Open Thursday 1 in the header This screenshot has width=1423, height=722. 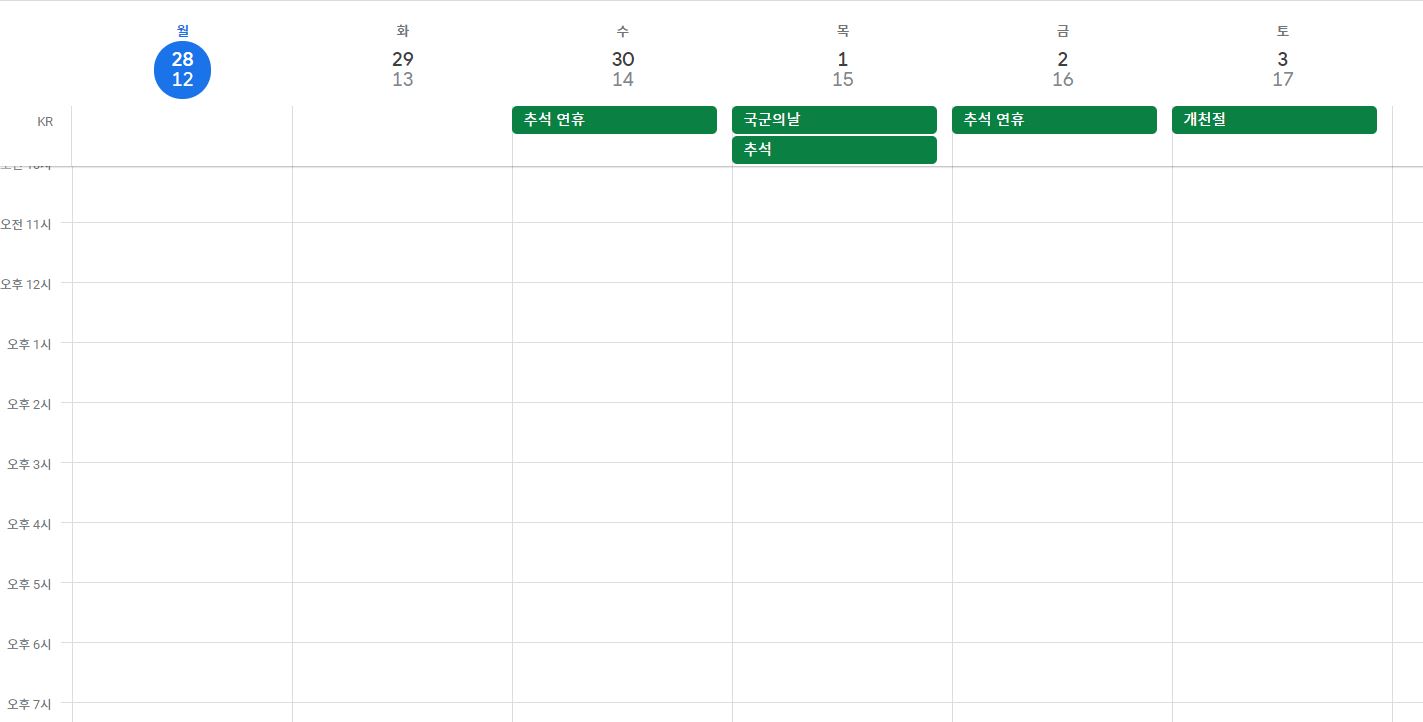tap(842, 70)
